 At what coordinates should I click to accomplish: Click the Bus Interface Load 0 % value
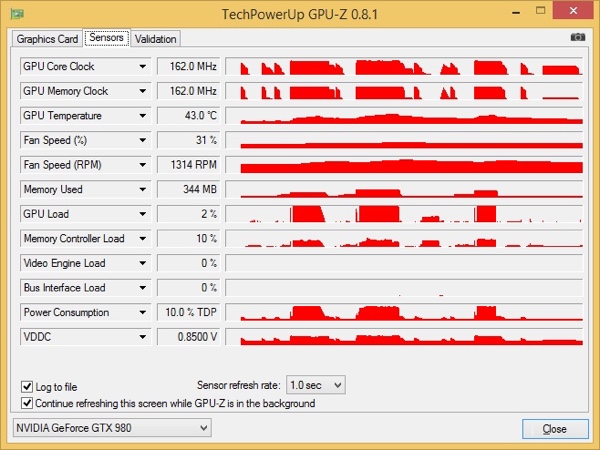pyautogui.click(x=189, y=288)
